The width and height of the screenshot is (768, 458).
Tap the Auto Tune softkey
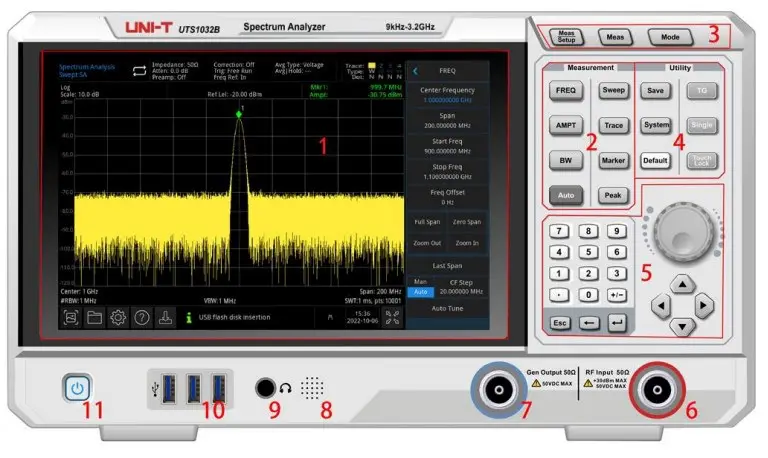point(447,309)
